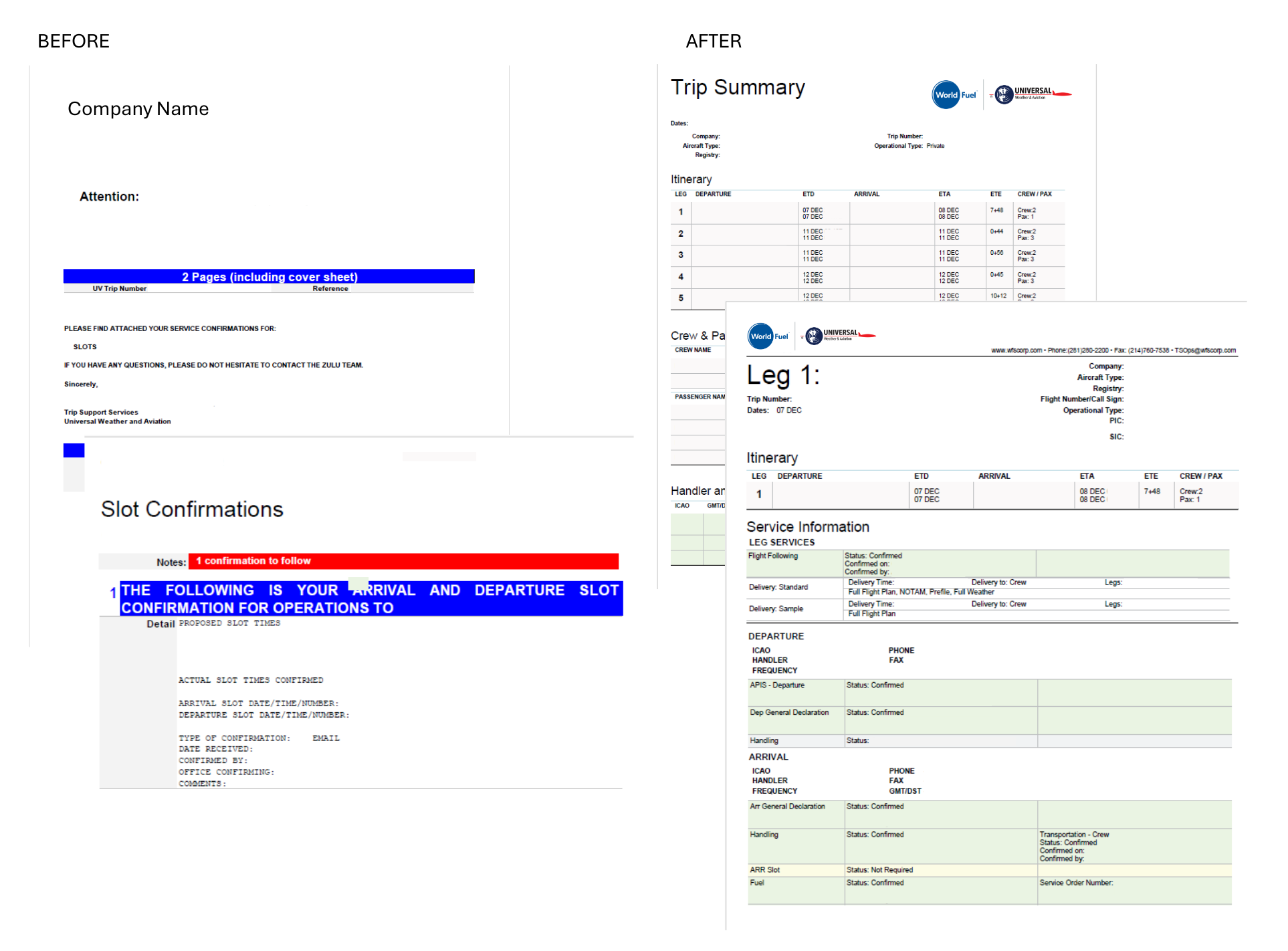Click the CREW NAME column header
The height and width of the screenshot is (951, 1288).
point(693,350)
